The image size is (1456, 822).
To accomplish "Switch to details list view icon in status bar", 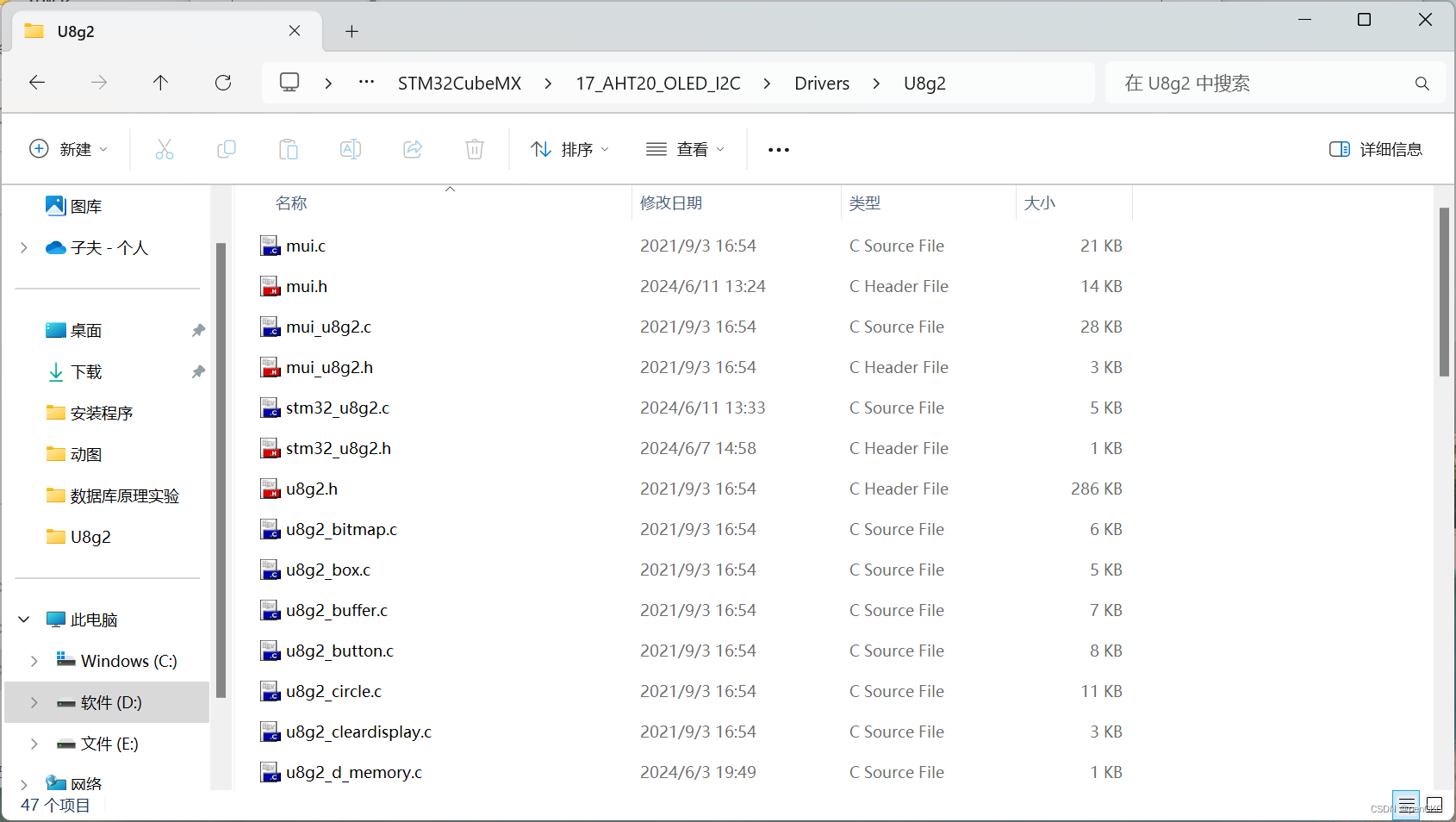I will [1406, 805].
